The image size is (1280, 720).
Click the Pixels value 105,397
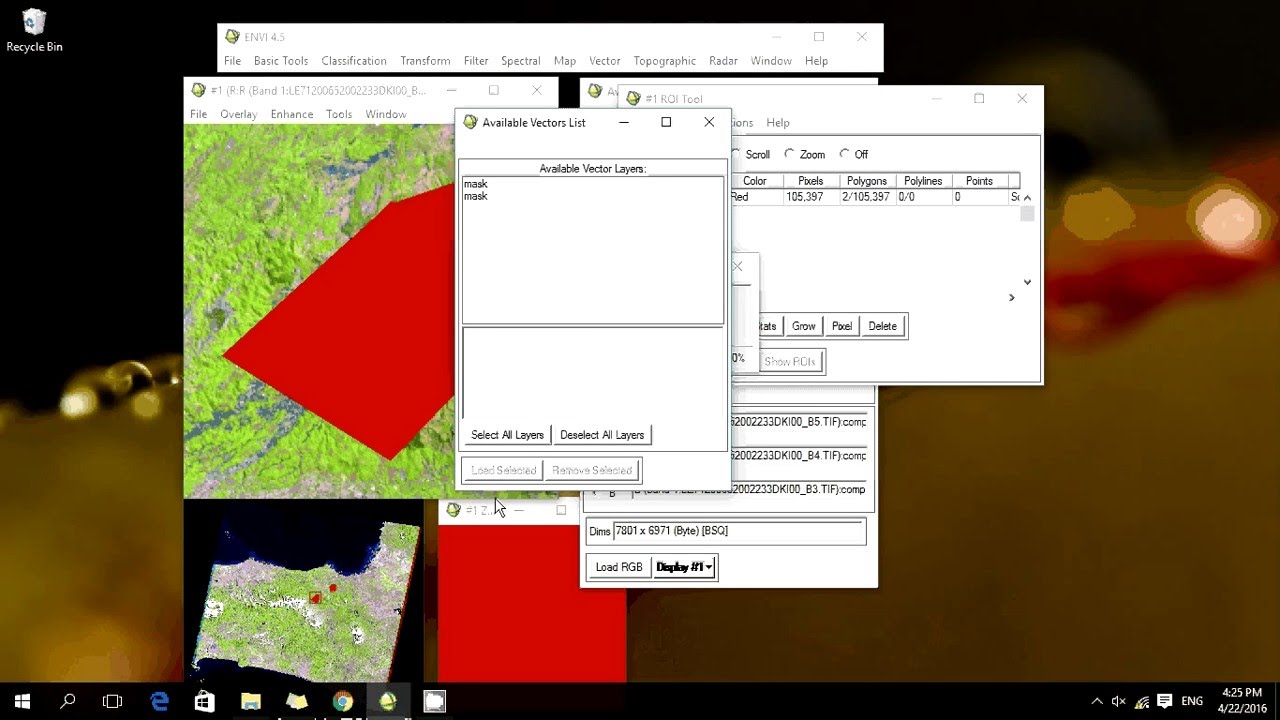(805, 197)
